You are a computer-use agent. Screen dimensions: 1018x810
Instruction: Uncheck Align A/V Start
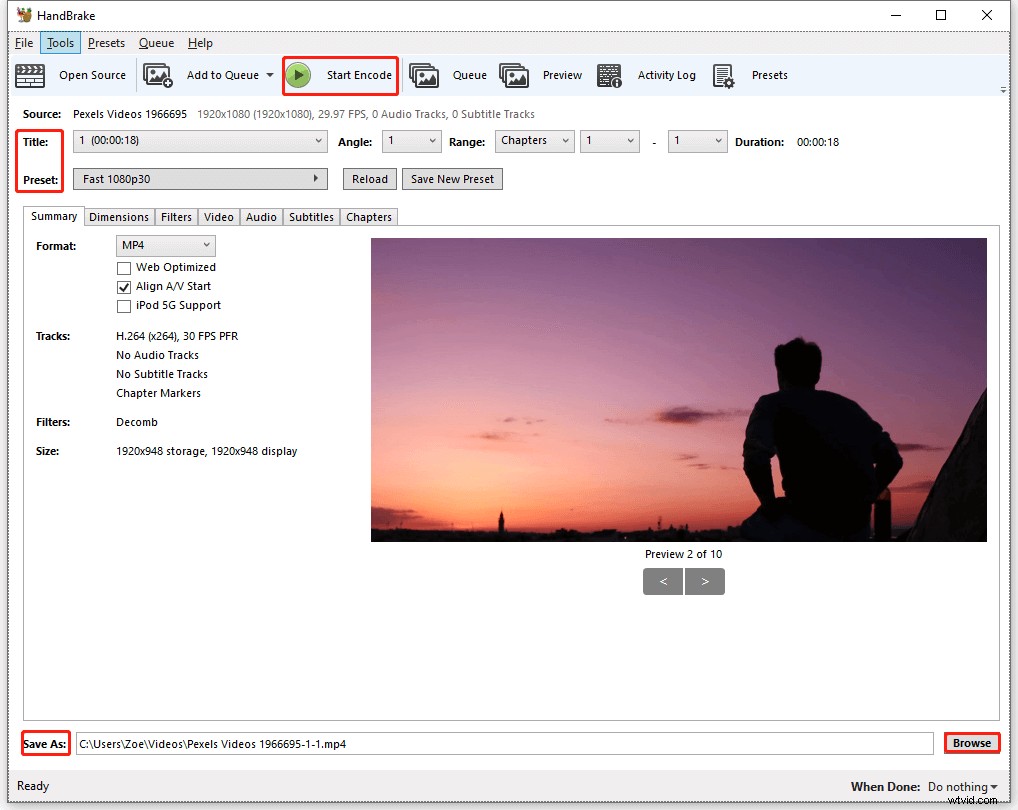click(124, 287)
